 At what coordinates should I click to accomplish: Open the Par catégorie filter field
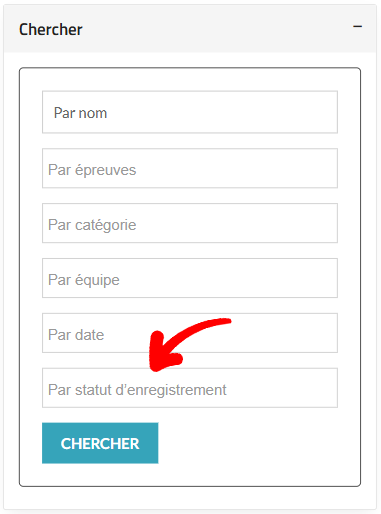[190, 223]
